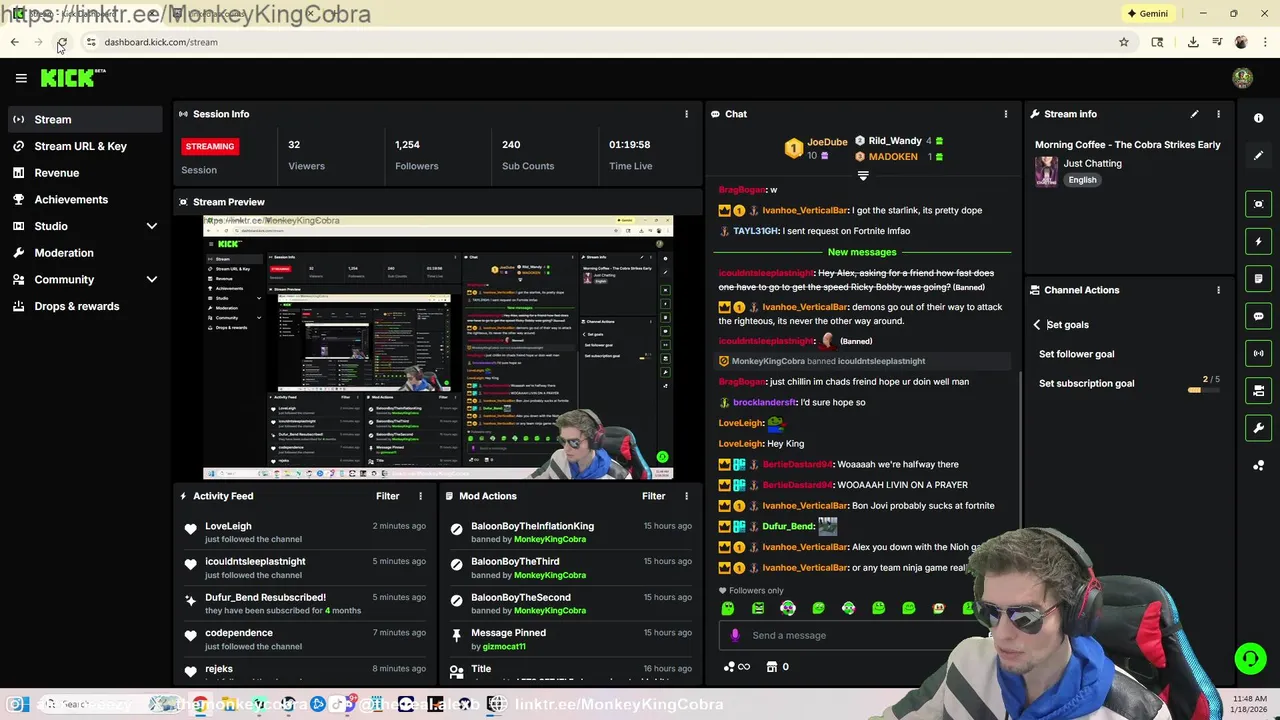Reload the dashboard page
The image size is (1280, 720).
62,42
